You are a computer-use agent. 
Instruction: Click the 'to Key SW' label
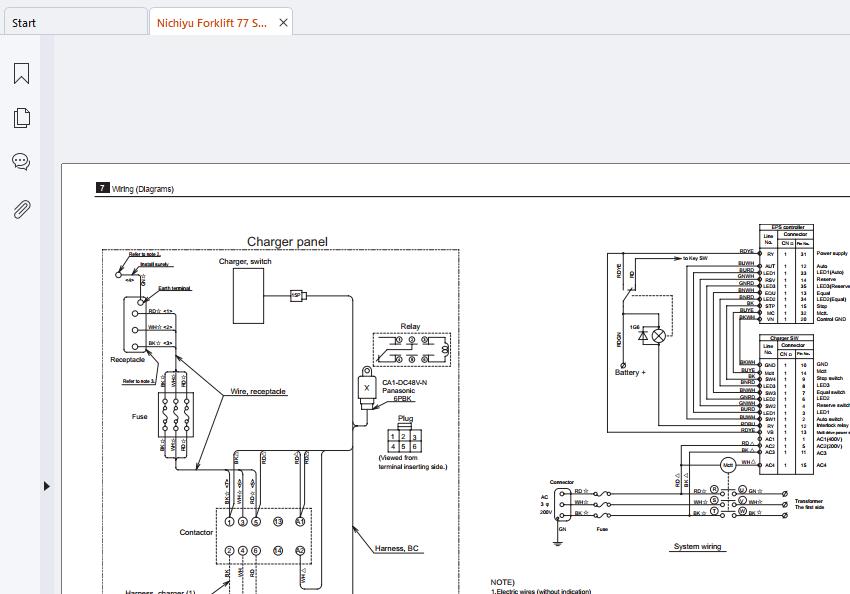click(x=696, y=258)
